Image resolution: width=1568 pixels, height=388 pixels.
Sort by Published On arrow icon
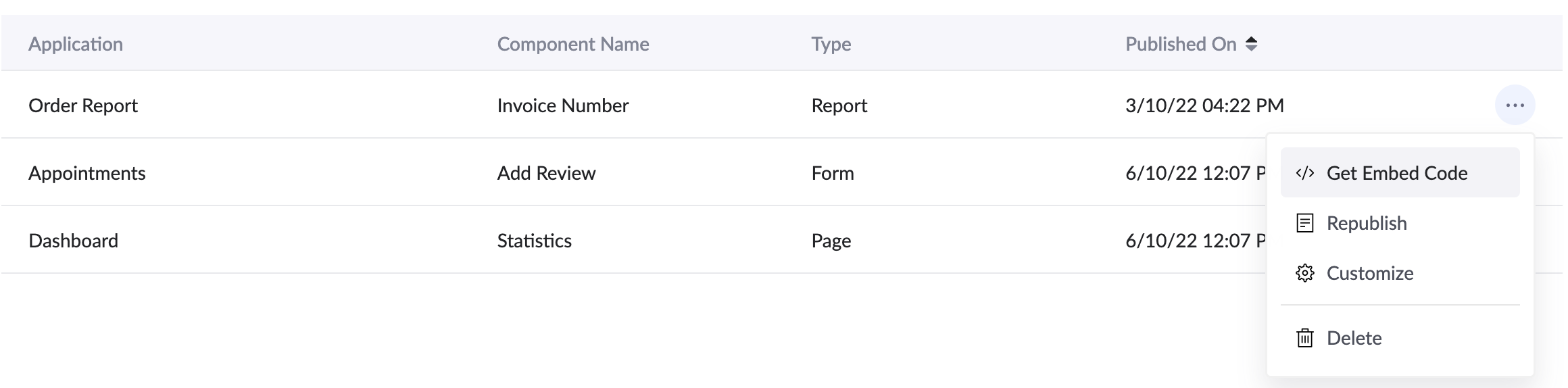point(1252,44)
